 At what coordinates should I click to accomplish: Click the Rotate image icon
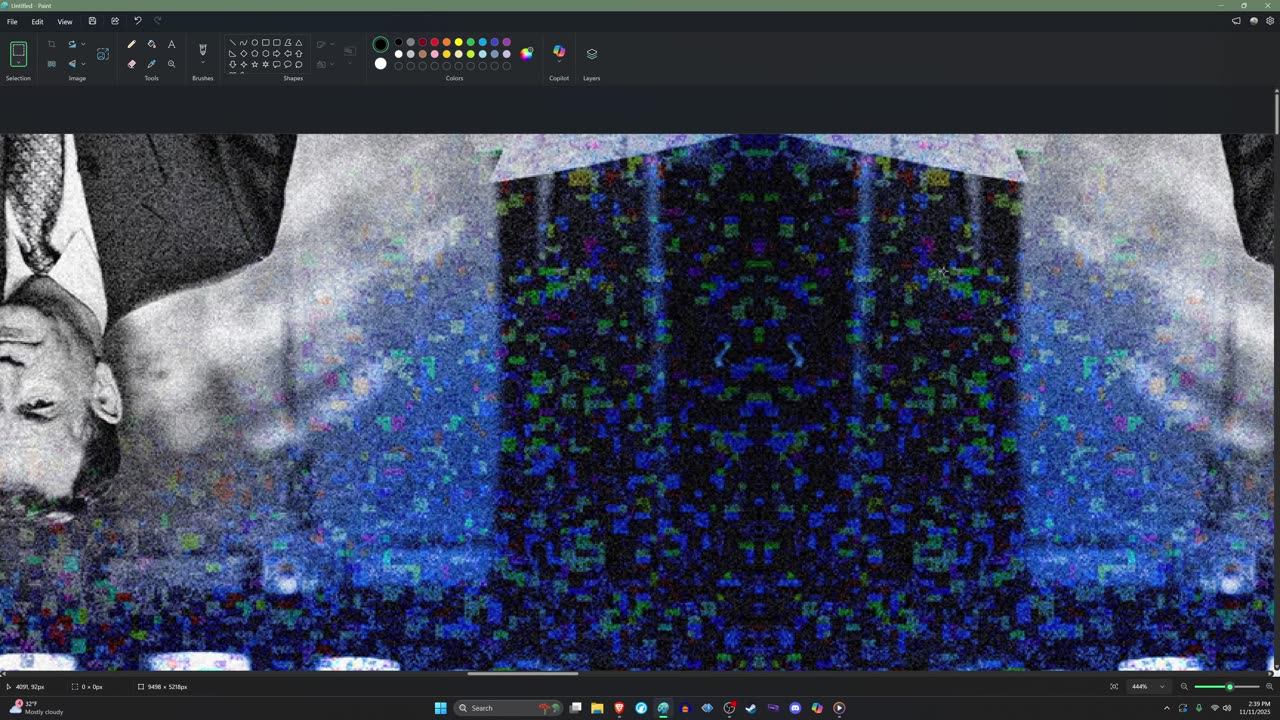[72, 44]
